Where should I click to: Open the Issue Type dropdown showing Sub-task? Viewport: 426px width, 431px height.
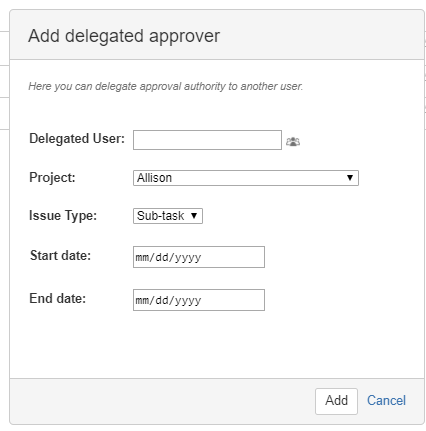coord(168,216)
